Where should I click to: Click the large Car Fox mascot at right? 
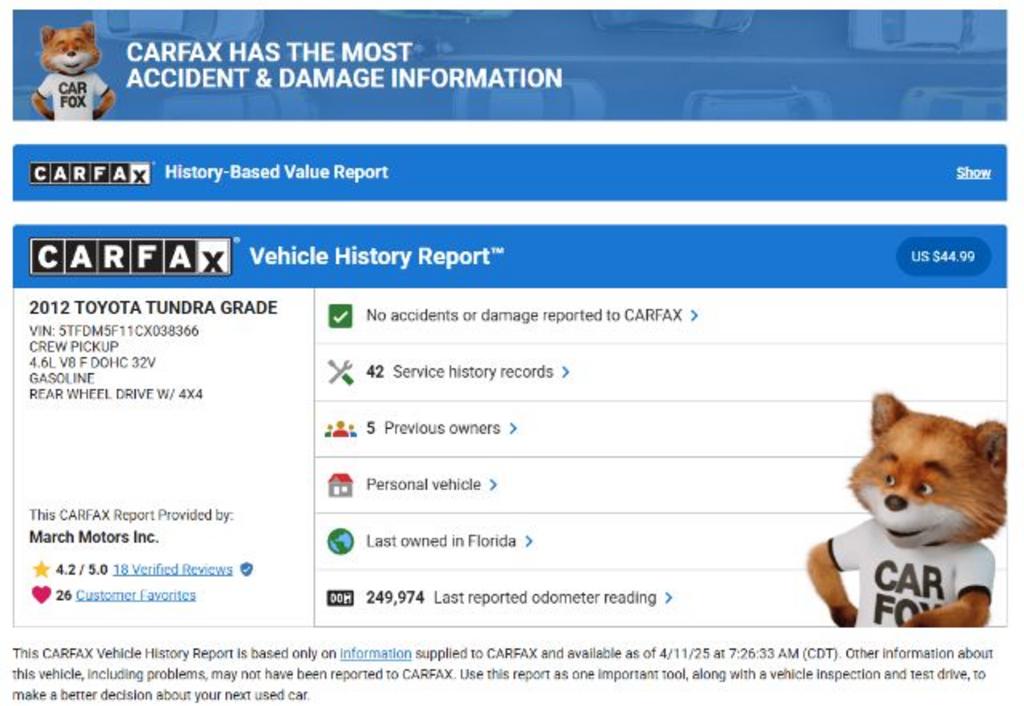point(908,509)
